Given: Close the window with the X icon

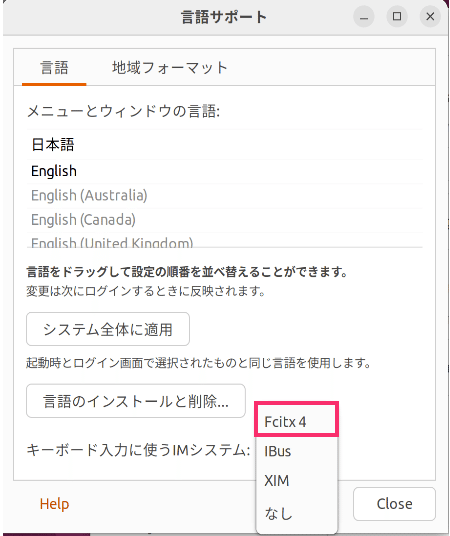Looking at the screenshot, I should point(430,16).
